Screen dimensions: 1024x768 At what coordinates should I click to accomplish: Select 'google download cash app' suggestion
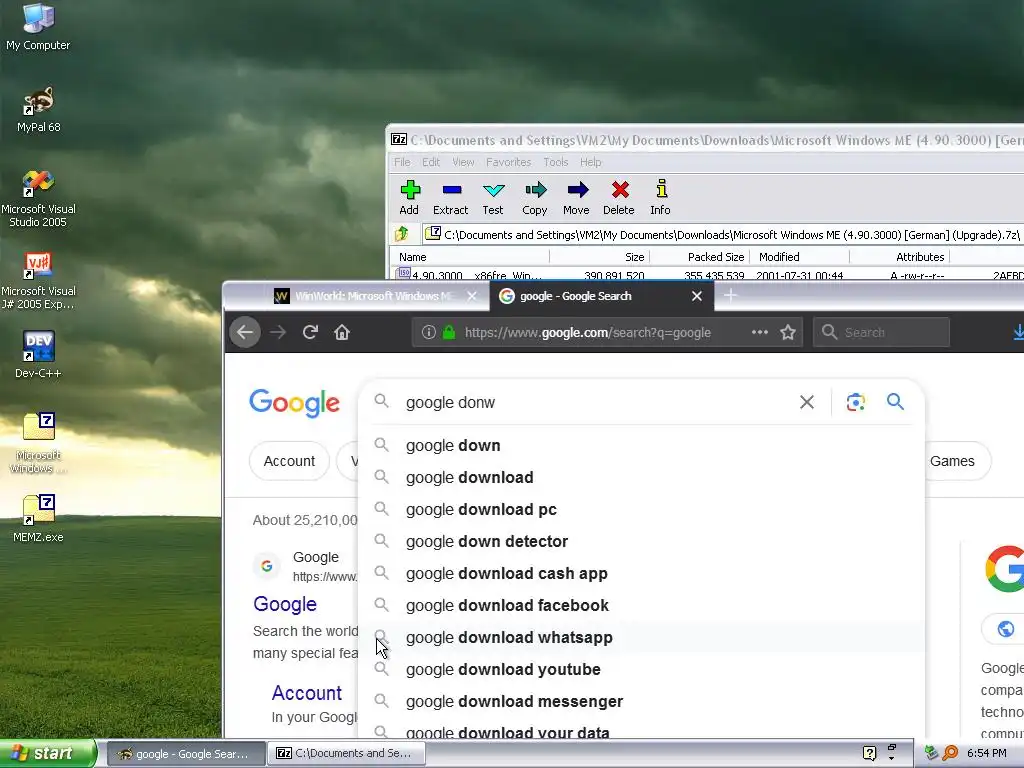point(641,573)
